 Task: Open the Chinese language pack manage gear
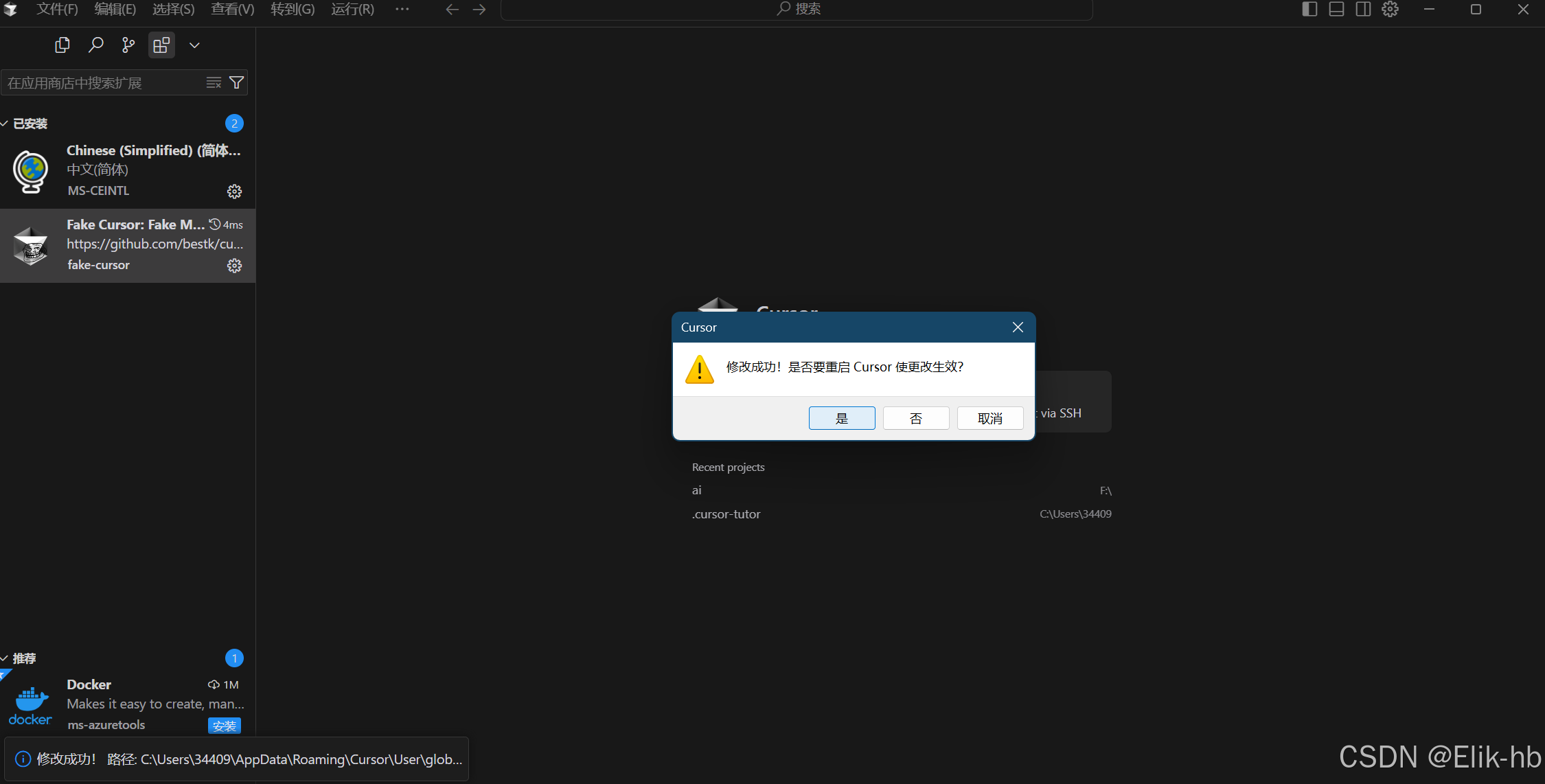(x=234, y=192)
